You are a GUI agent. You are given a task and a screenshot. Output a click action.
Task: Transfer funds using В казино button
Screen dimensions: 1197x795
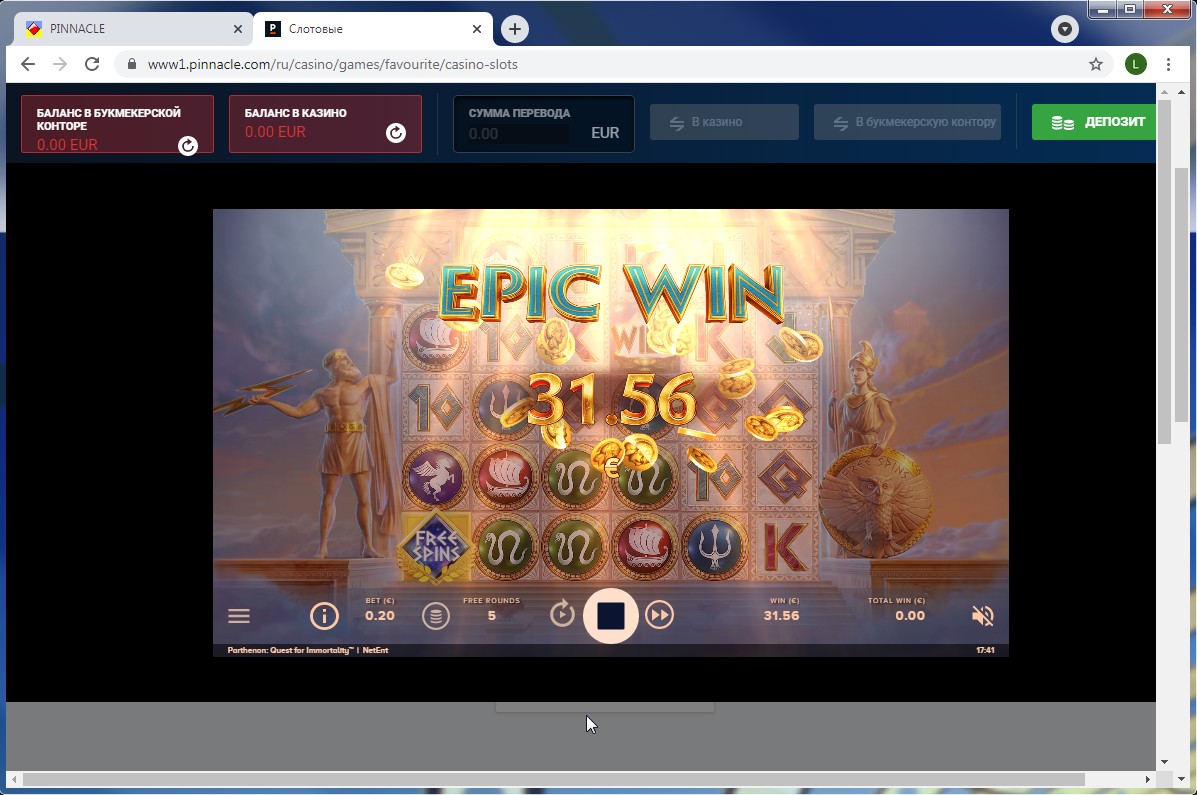[x=724, y=122]
